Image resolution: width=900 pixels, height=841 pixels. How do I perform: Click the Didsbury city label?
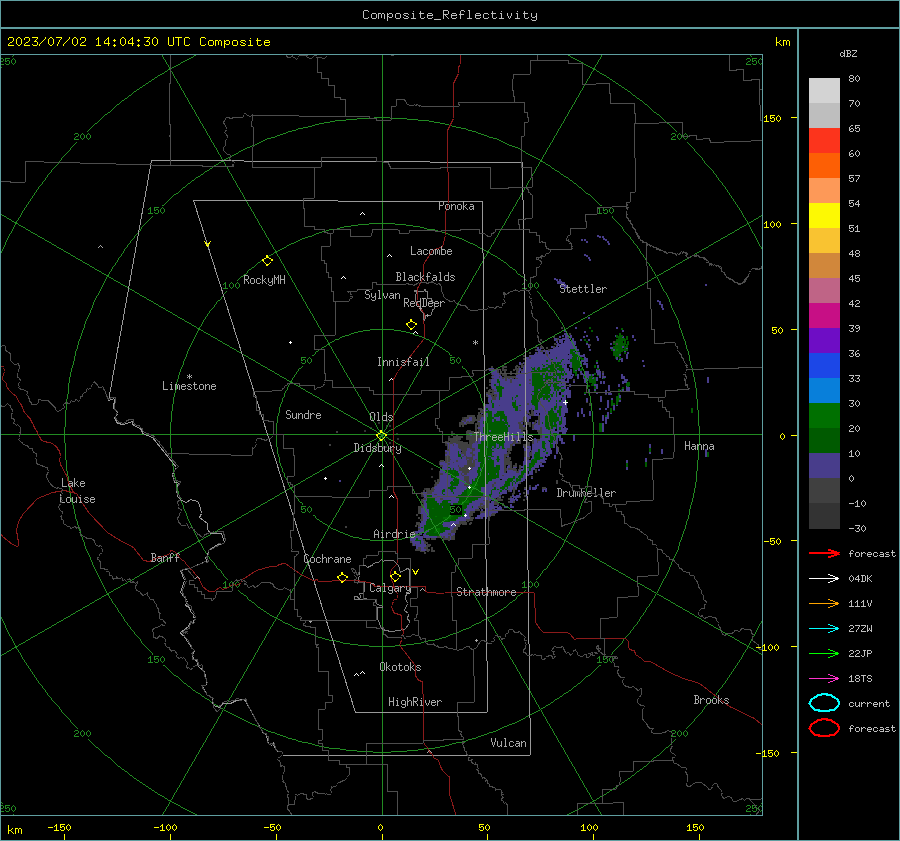[x=377, y=448]
